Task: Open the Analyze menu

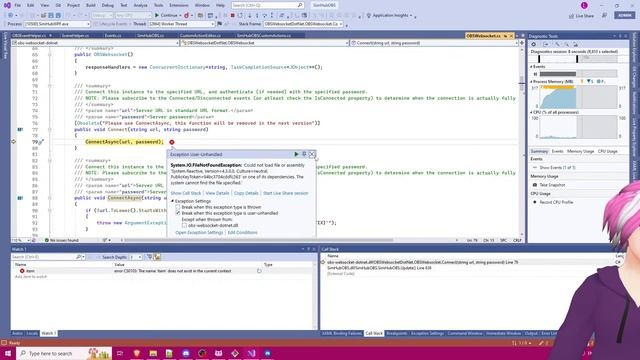Action: click(140, 5)
